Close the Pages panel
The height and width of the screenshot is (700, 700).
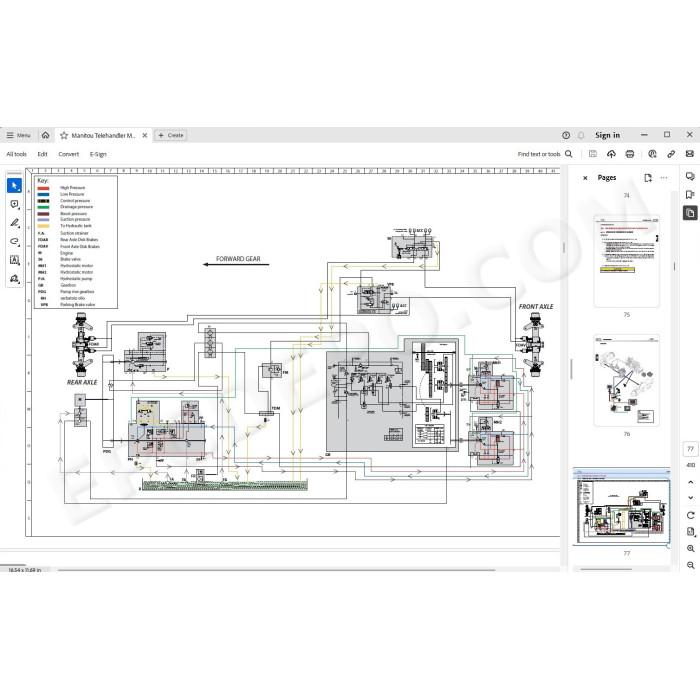pyautogui.click(x=585, y=178)
